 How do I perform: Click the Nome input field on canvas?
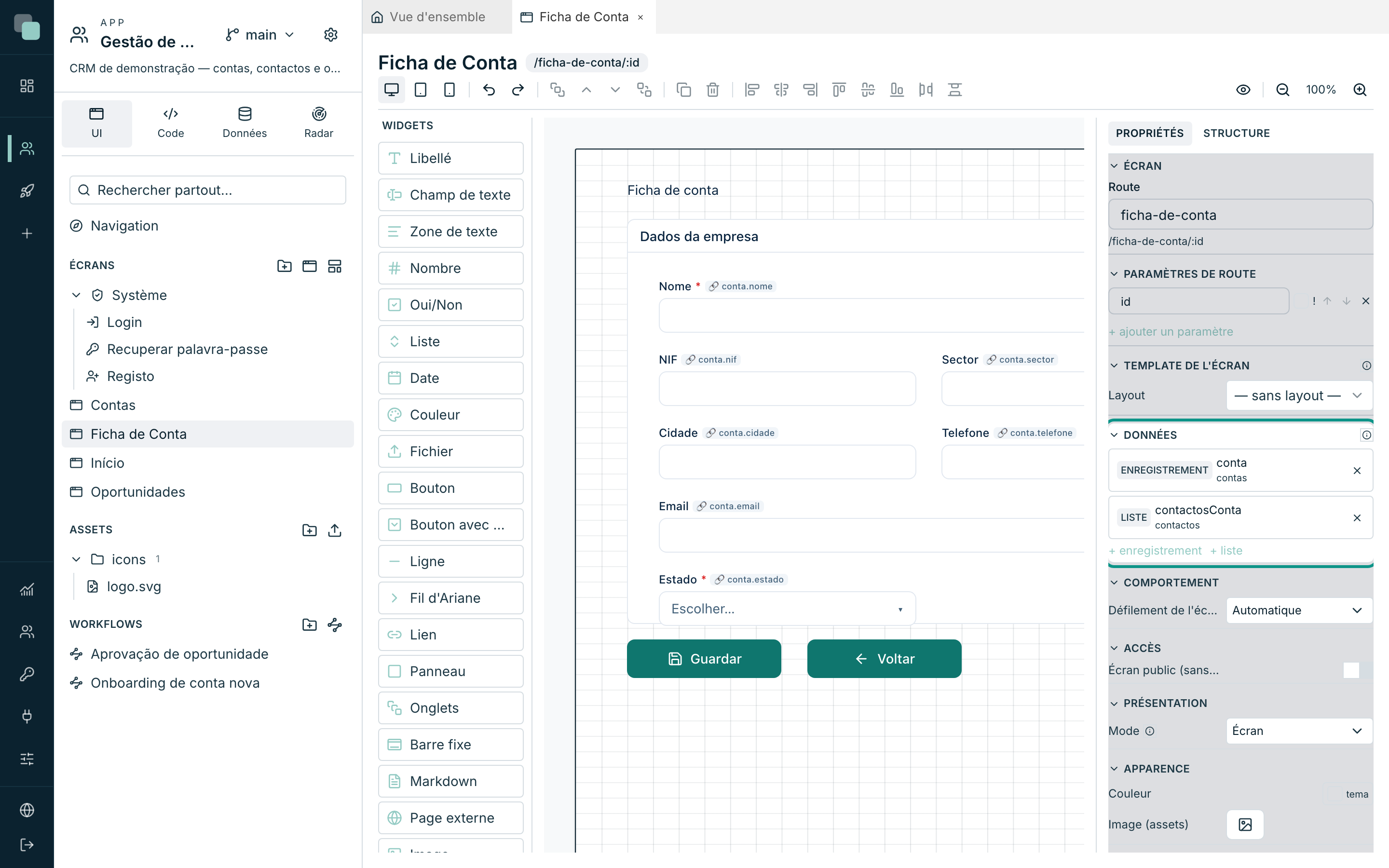click(x=872, y=315)
